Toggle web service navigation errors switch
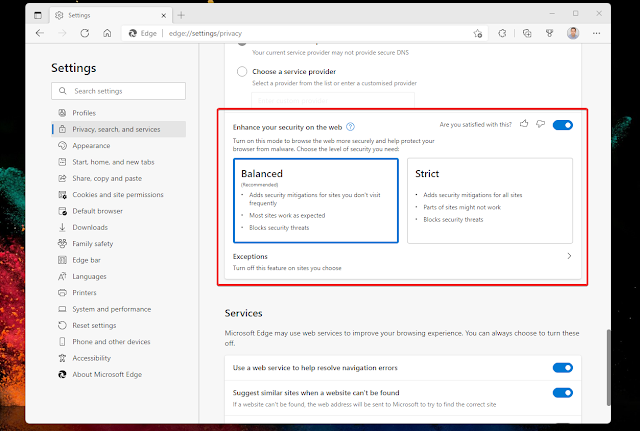The width and height of the screenshot is (640, 431). (x=562, y=368)
